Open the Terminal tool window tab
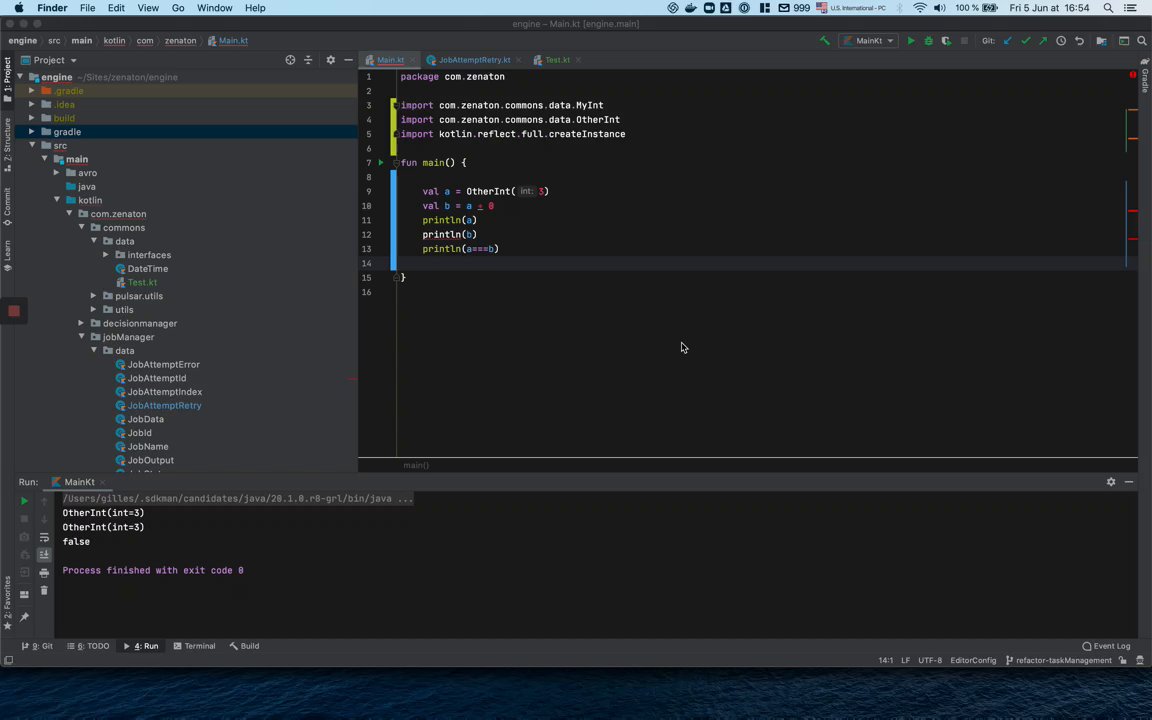The width and height of the screenshot is (1152, 720). click(194, 646)
